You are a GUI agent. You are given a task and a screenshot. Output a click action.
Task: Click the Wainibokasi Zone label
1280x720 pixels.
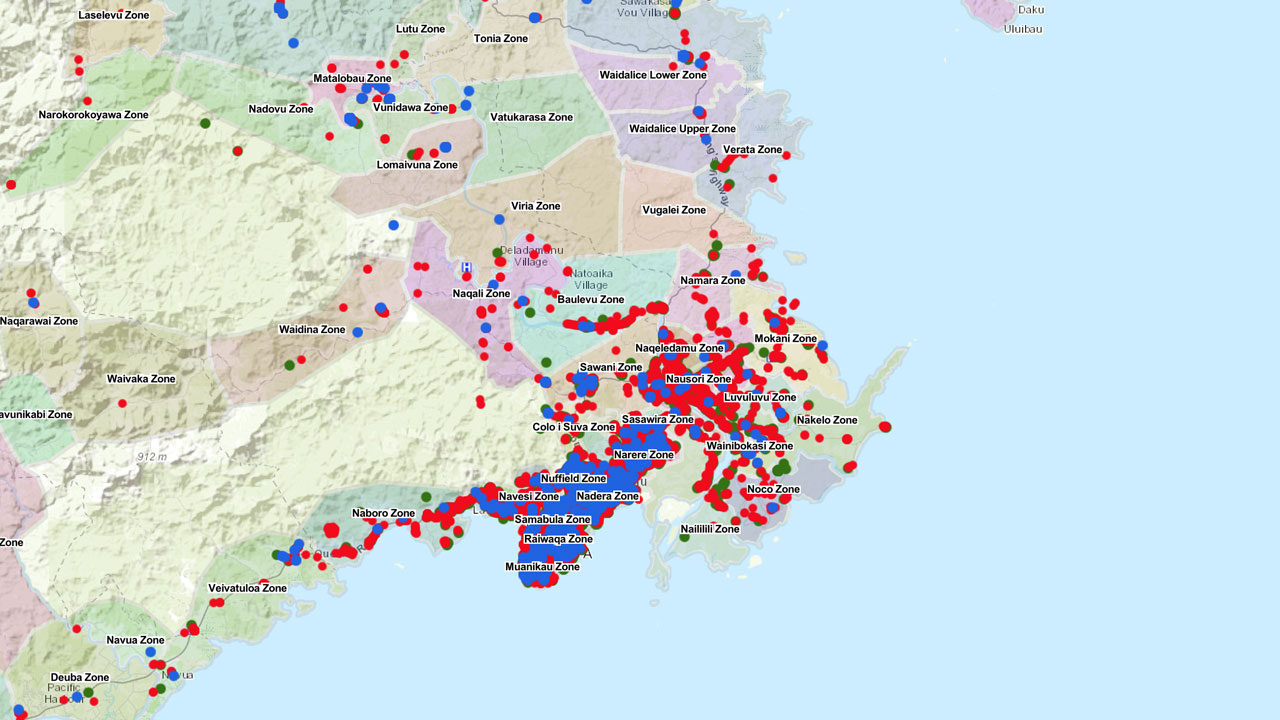click(750, 446)
